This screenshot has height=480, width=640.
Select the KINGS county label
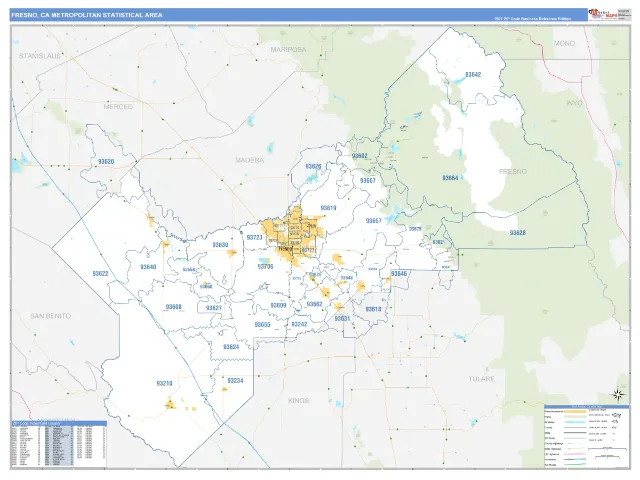pyautogui.click(x=298, y=400)
